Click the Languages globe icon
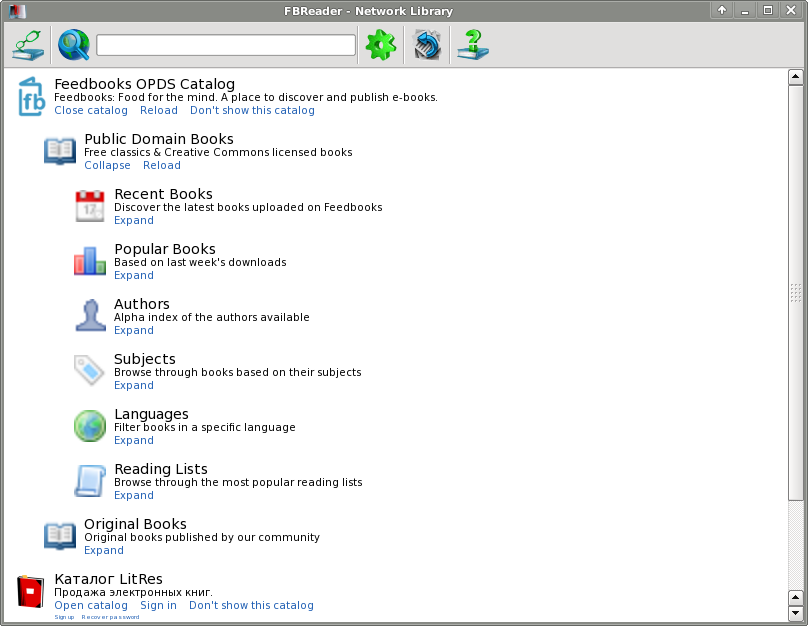Image resolution: width=808 pixels, height=626 pixels. 90,426
